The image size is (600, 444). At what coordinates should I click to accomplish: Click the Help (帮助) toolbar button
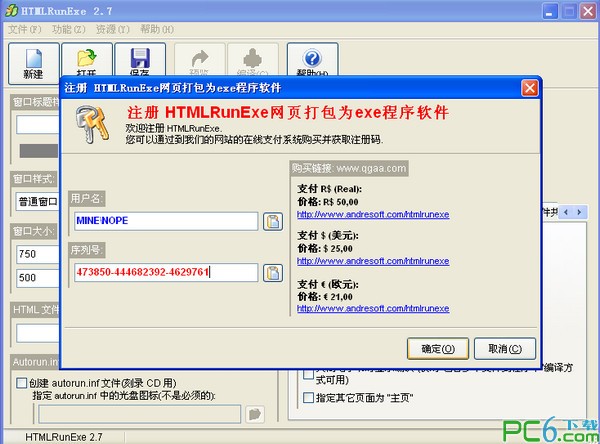coord(313,60)
